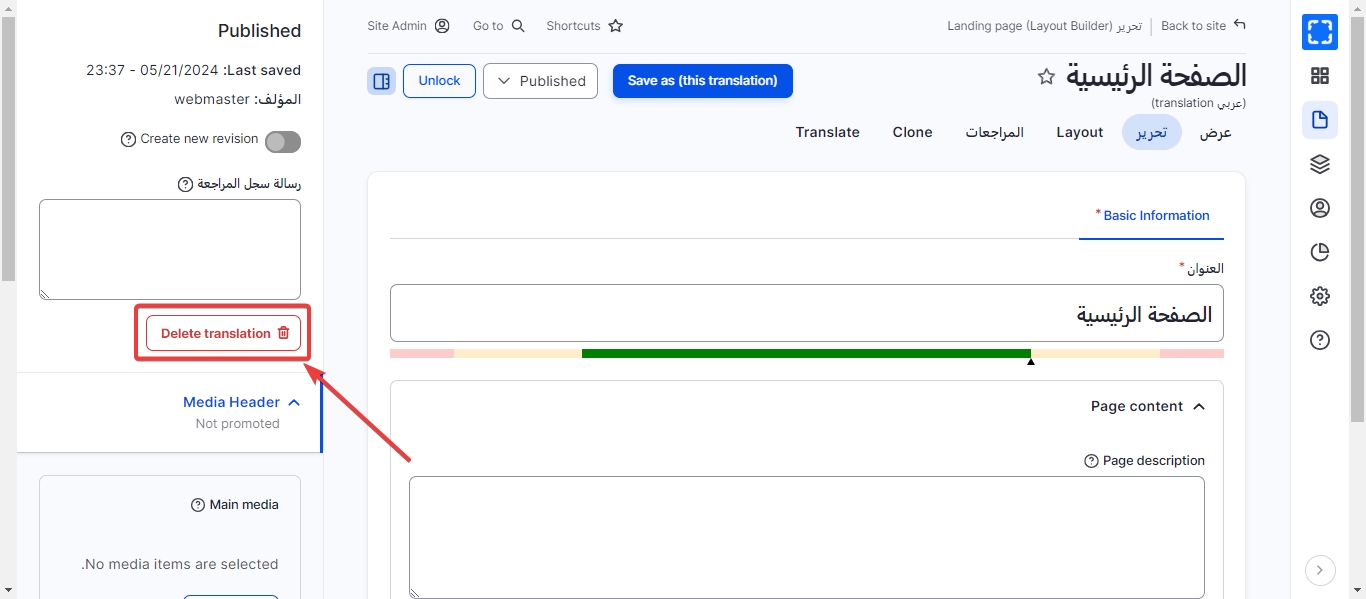
Task: Click the dashboard grid icon in sidebar
Action: pyautogui.click(x=1319, y=76)
